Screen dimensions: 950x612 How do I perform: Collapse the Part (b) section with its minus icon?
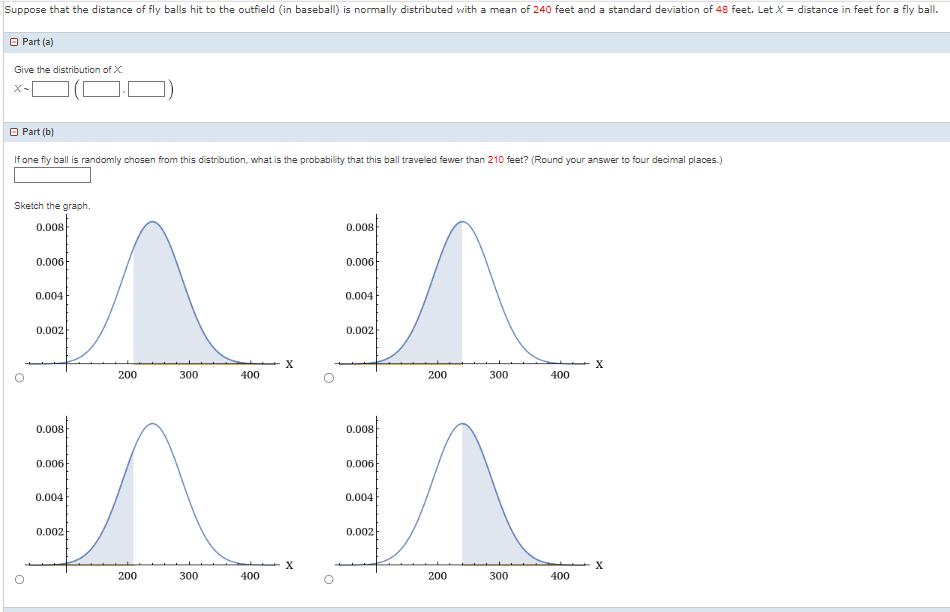tap(12, 131)
